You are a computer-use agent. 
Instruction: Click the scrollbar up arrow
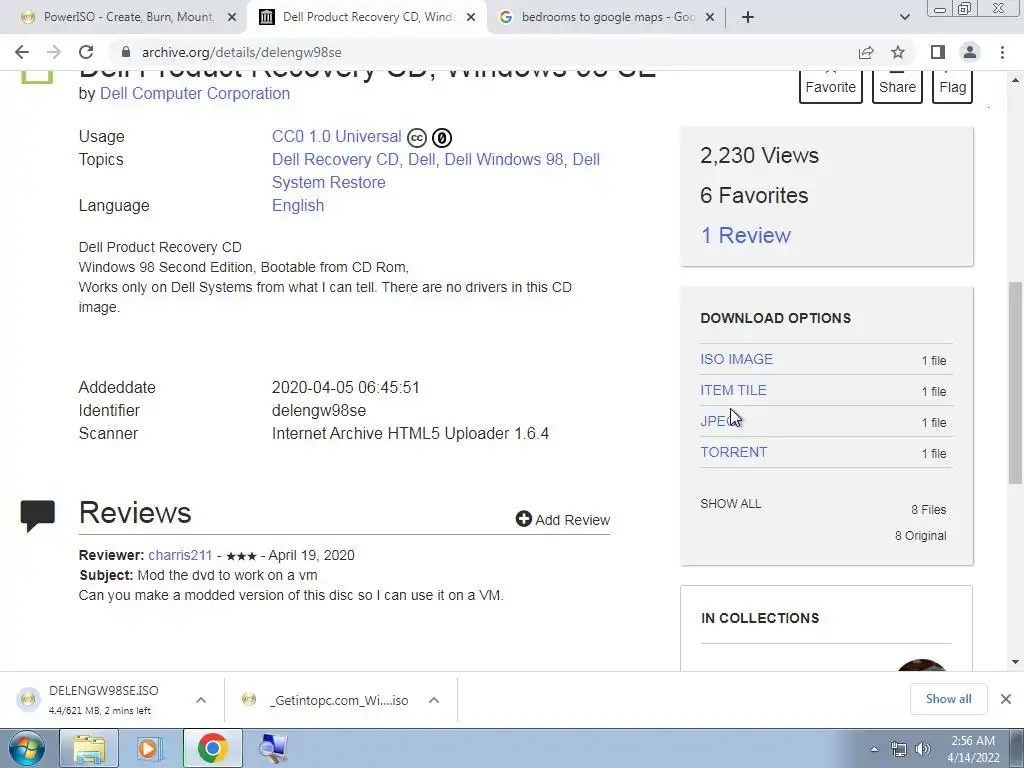coord(1015,80)
